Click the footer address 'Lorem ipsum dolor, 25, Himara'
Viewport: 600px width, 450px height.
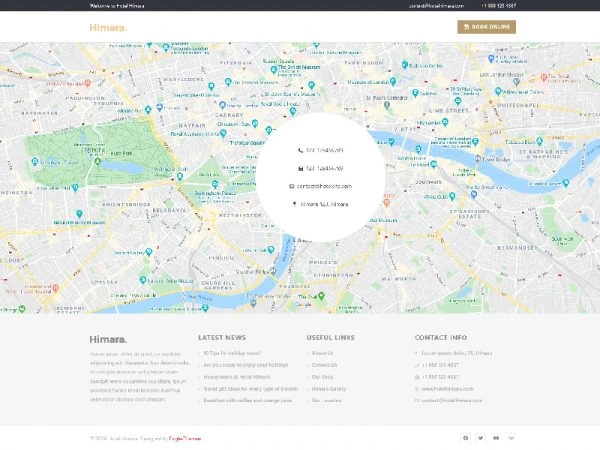click(457, 353)
